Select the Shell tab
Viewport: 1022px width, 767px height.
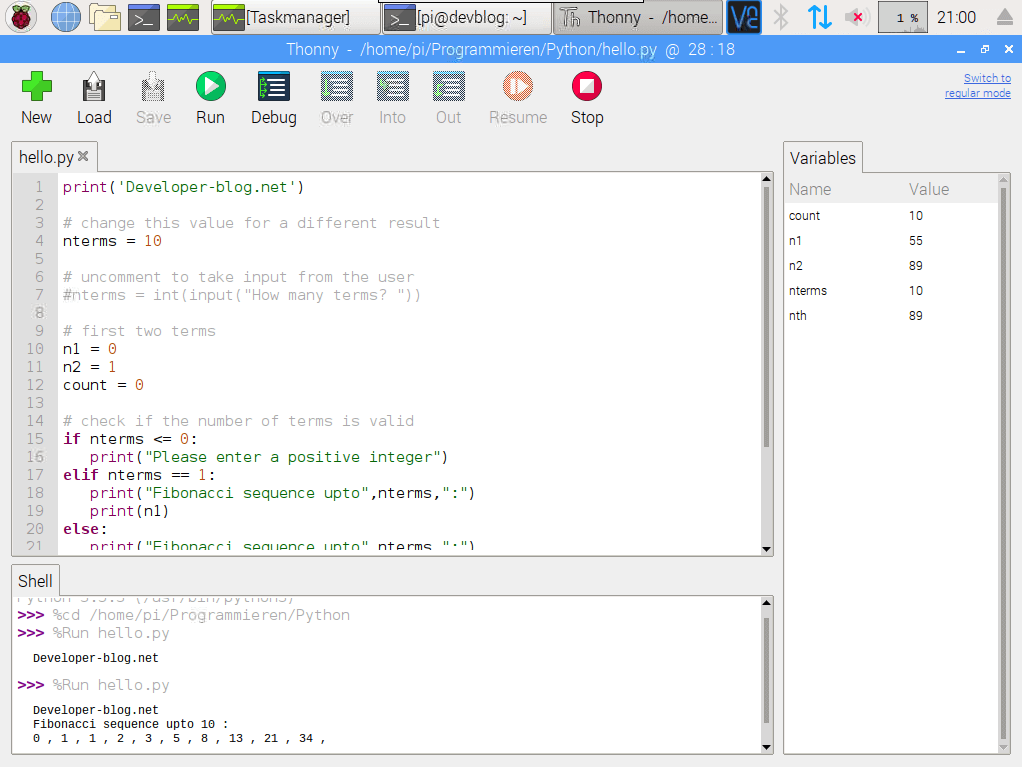(35, 581)
